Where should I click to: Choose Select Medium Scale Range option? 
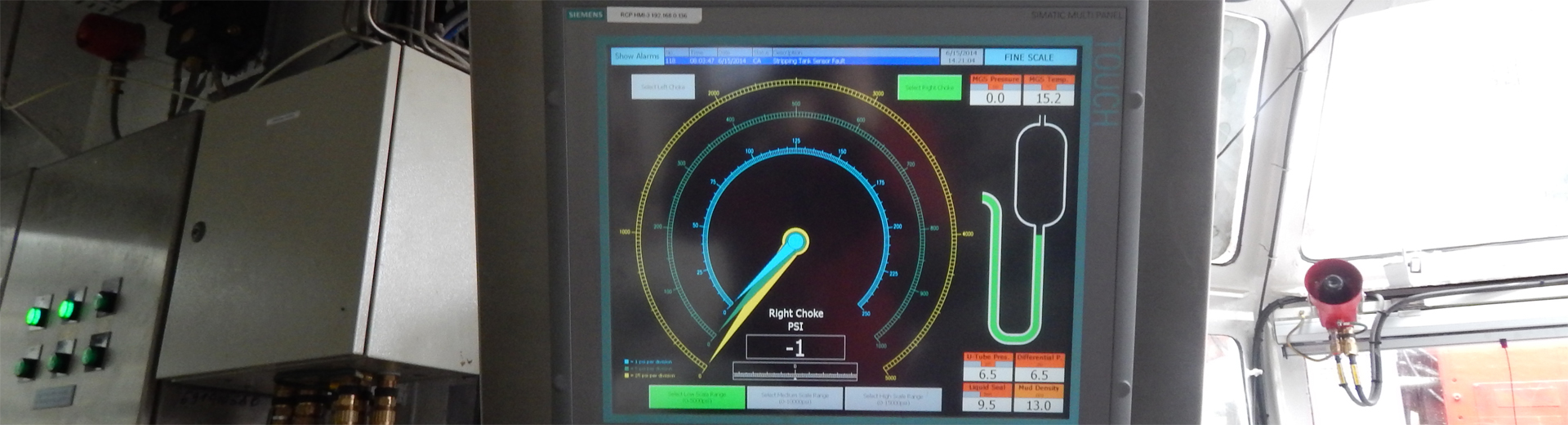795,398
